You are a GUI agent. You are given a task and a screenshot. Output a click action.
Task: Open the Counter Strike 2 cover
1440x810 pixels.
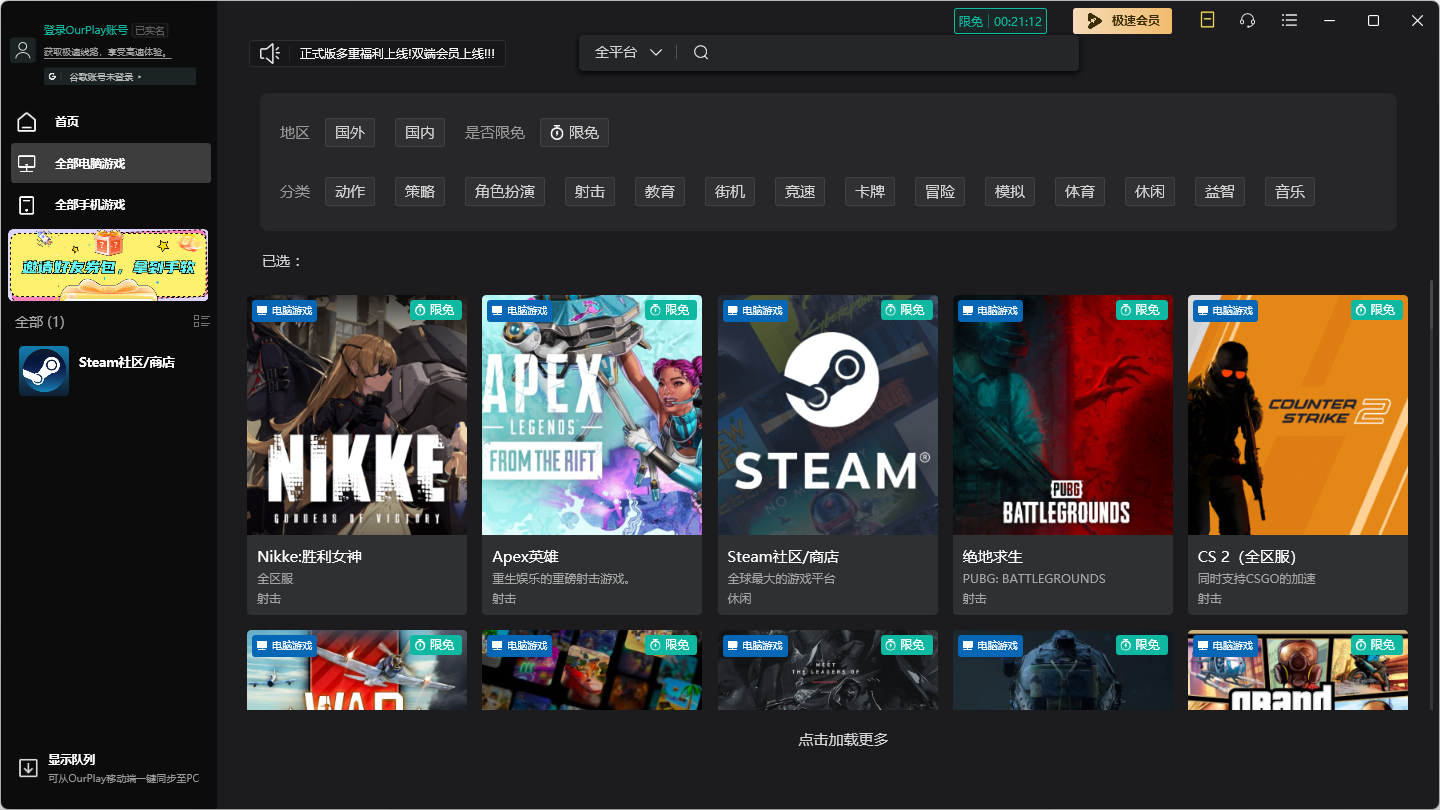1298,415
